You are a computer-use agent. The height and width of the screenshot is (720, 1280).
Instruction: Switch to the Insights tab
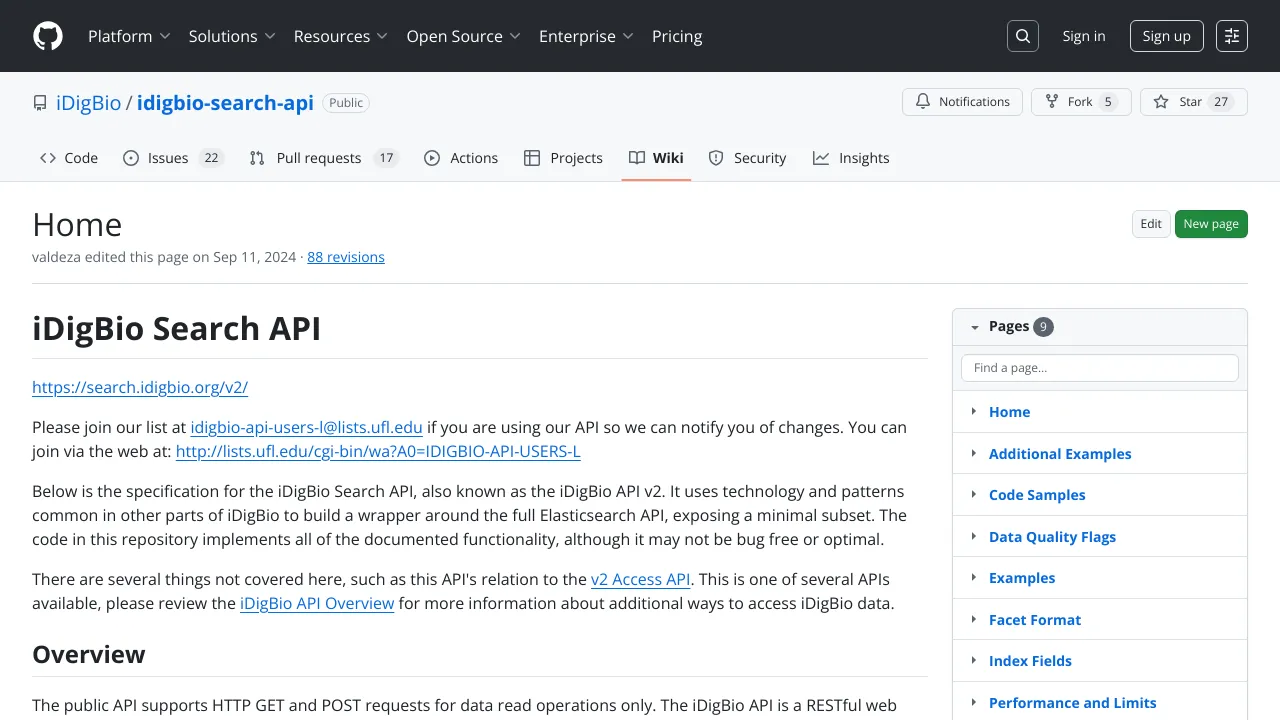pyautogui.click(x=851, y=158)
